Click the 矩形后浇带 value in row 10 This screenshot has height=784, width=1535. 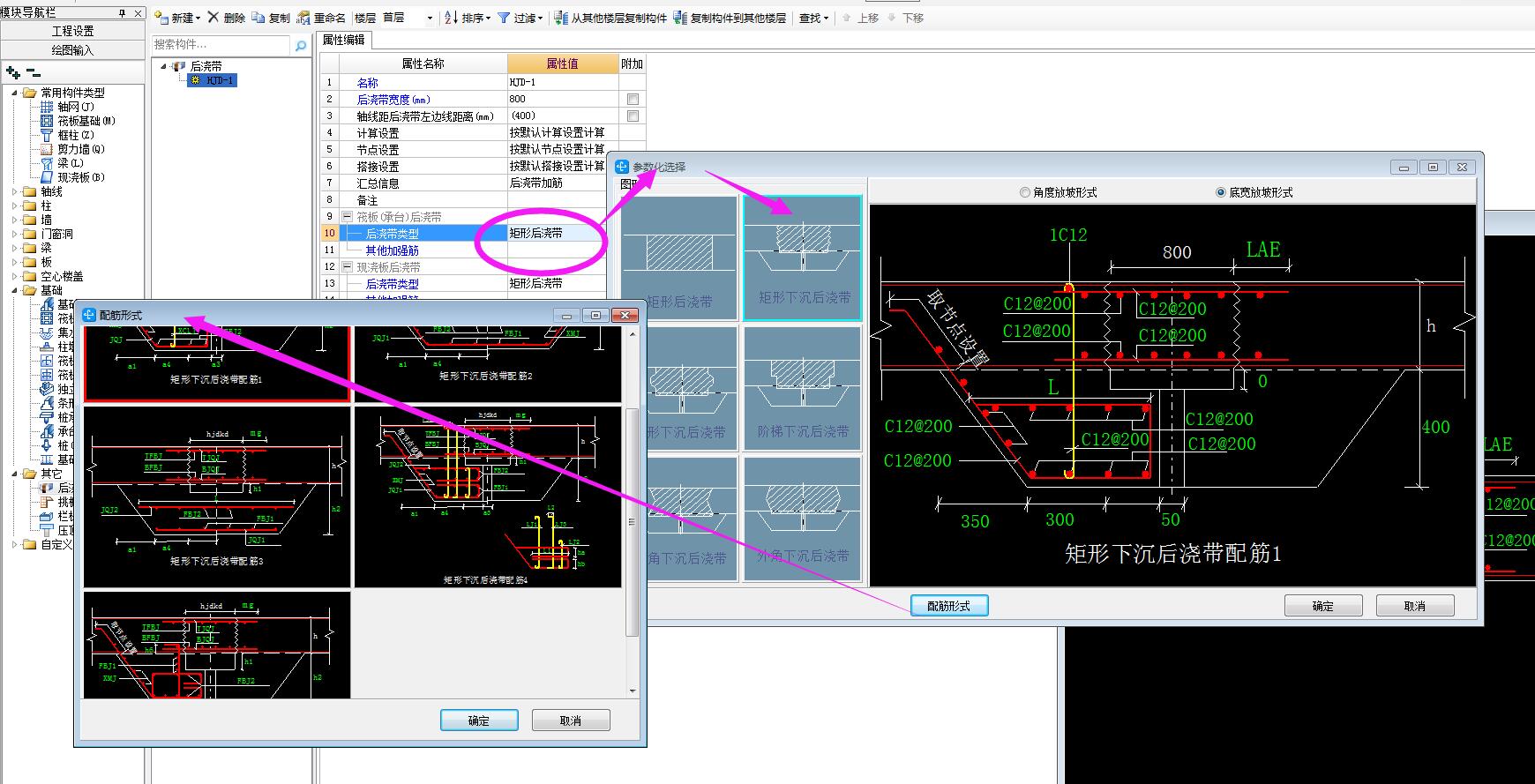pos(563,233)
